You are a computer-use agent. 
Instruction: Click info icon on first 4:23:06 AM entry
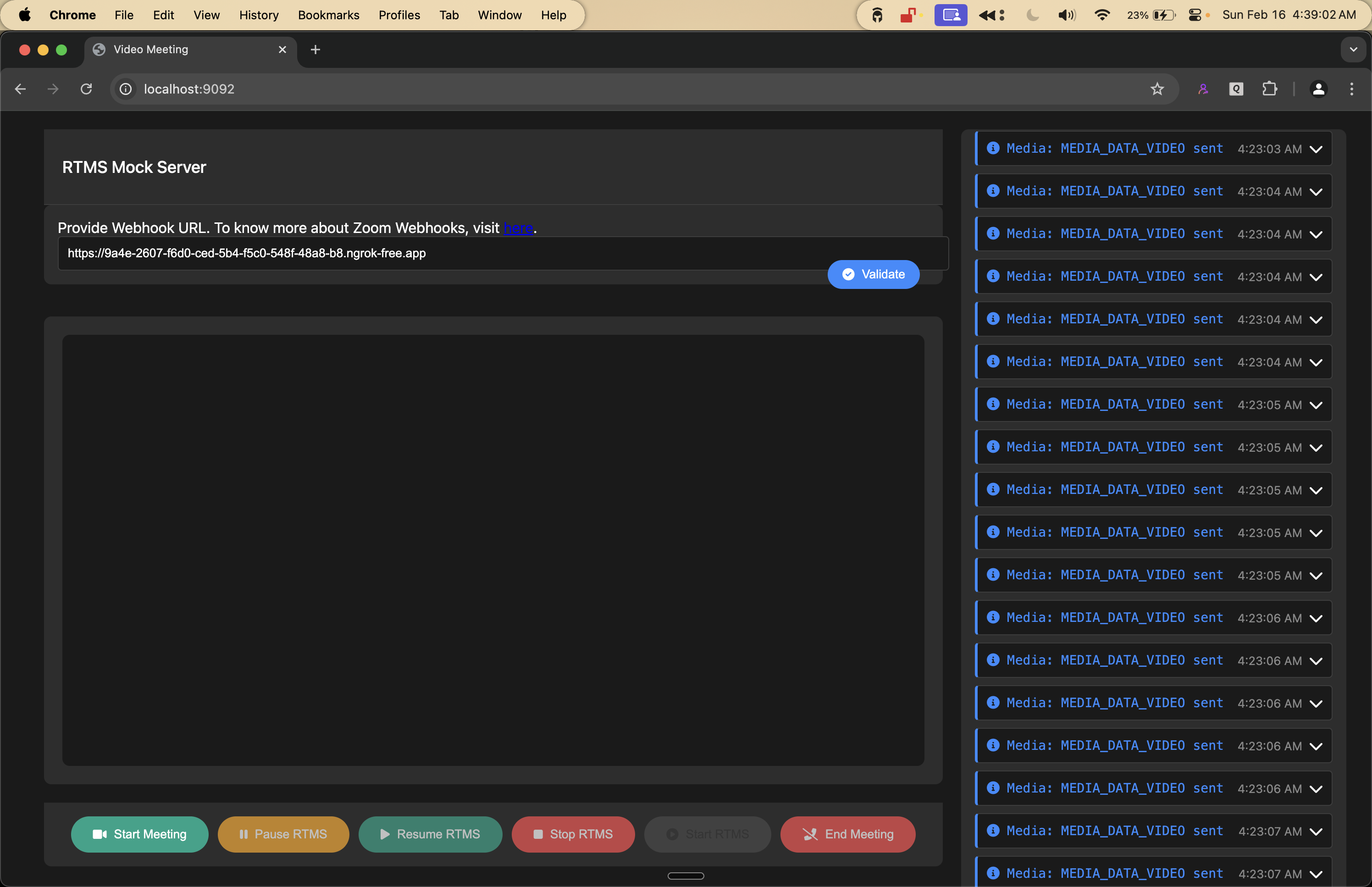point(993,617)
